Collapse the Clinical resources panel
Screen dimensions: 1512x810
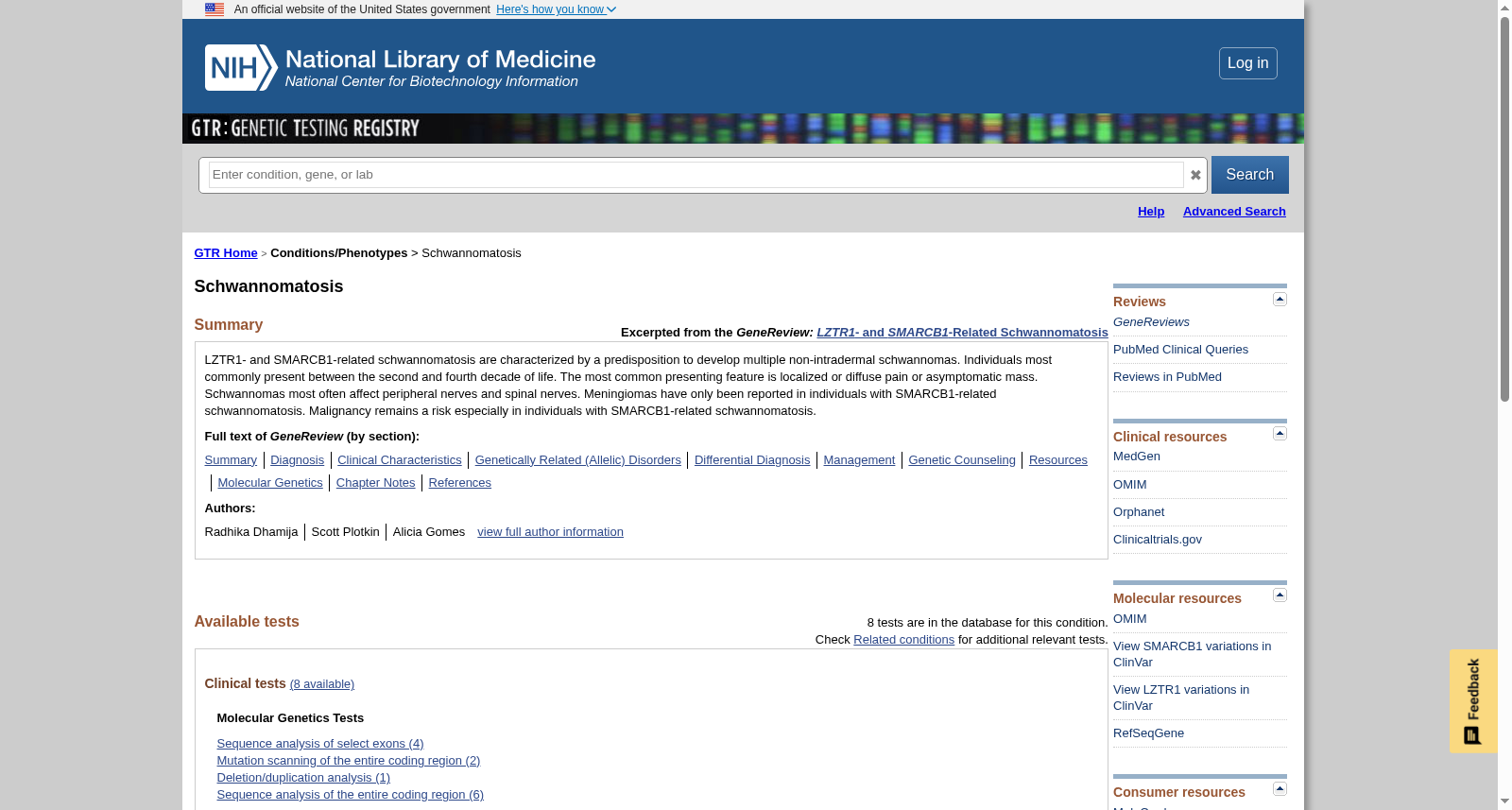click(x=1280, y=434)
